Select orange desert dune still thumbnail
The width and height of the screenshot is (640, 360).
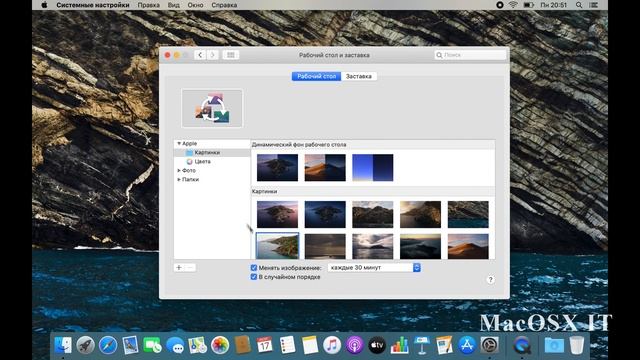[x=468, y=246]
